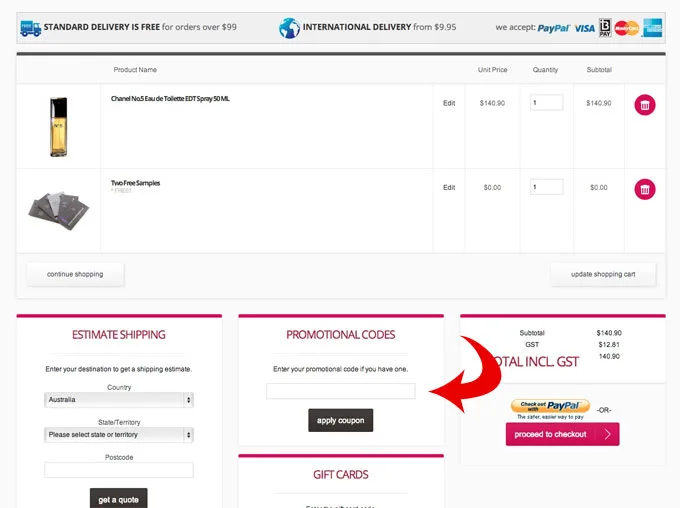This screenshot has height=508, width=680.
Task: Focus the promotional code input field
Action: pyautogui.click(x=340, y=391)
